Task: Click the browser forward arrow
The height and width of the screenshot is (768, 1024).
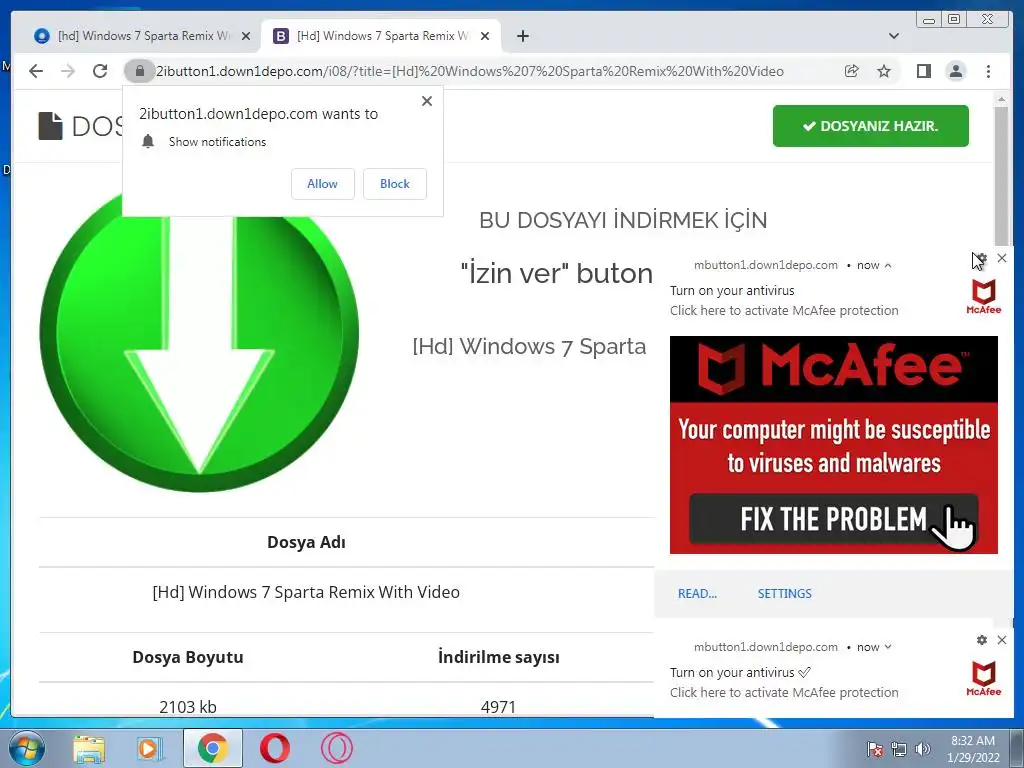Action: (68, 71)
